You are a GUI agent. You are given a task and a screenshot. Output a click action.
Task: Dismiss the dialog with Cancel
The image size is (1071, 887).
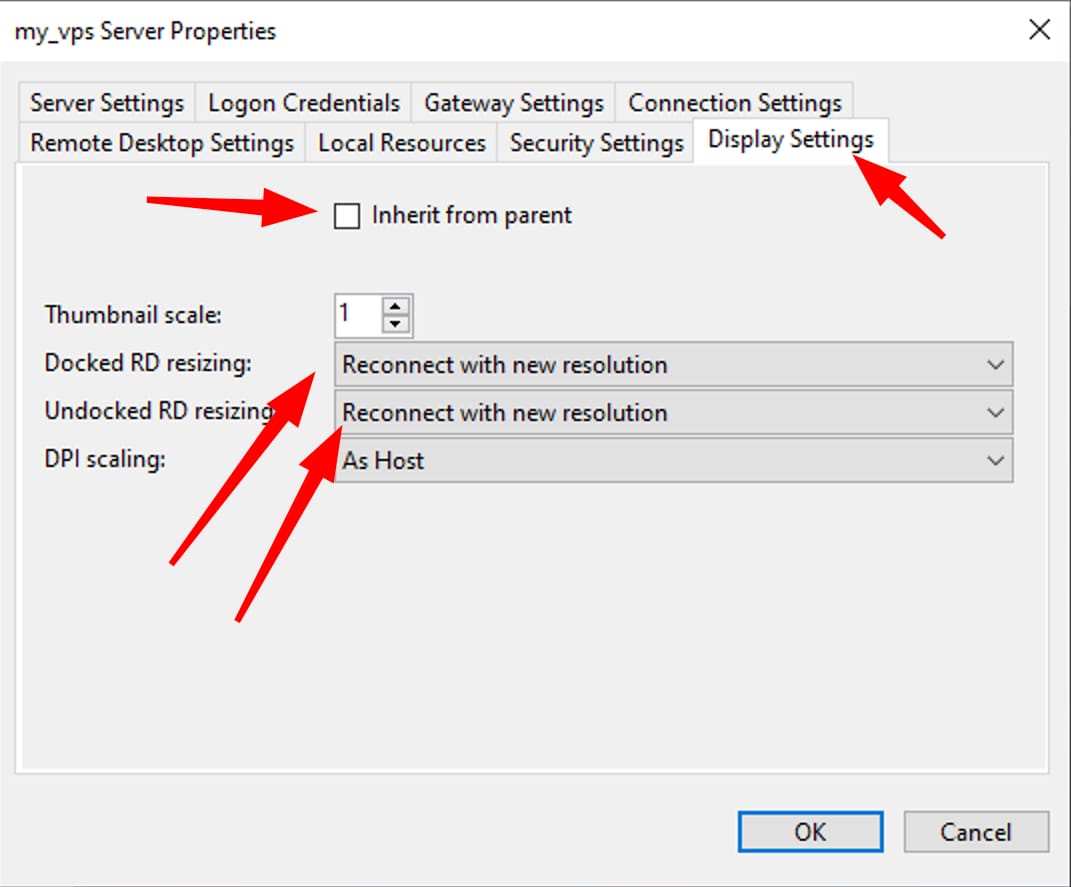coord(975,832)
